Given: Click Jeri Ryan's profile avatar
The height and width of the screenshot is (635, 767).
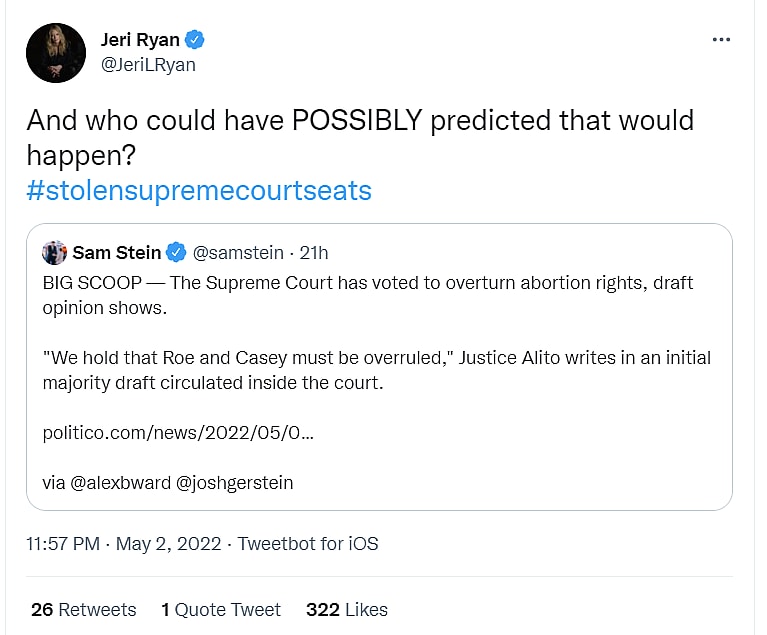Looking at the screenshot, I should [55, 53].
